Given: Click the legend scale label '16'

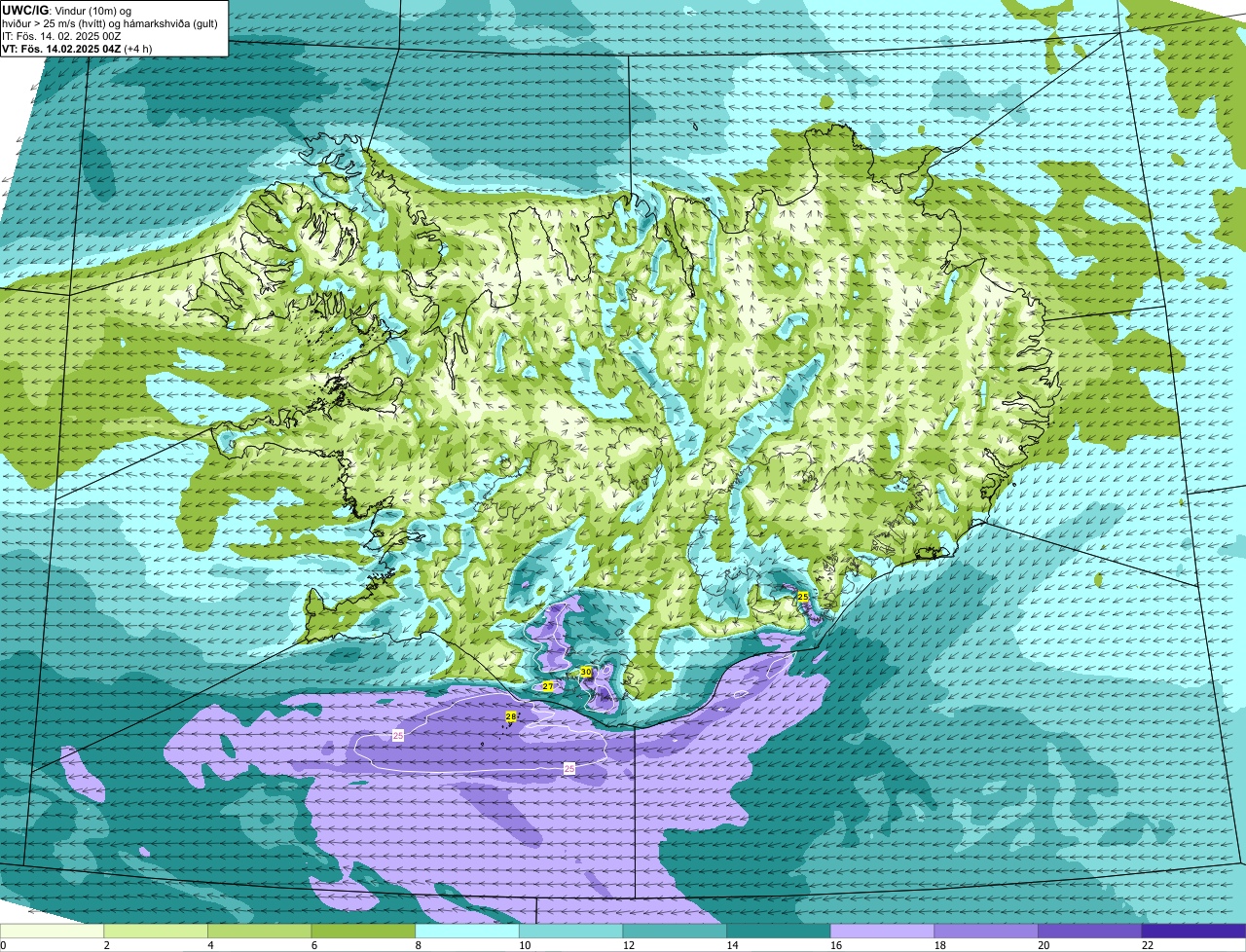Looking at the screenshot, I should (836, 945).
